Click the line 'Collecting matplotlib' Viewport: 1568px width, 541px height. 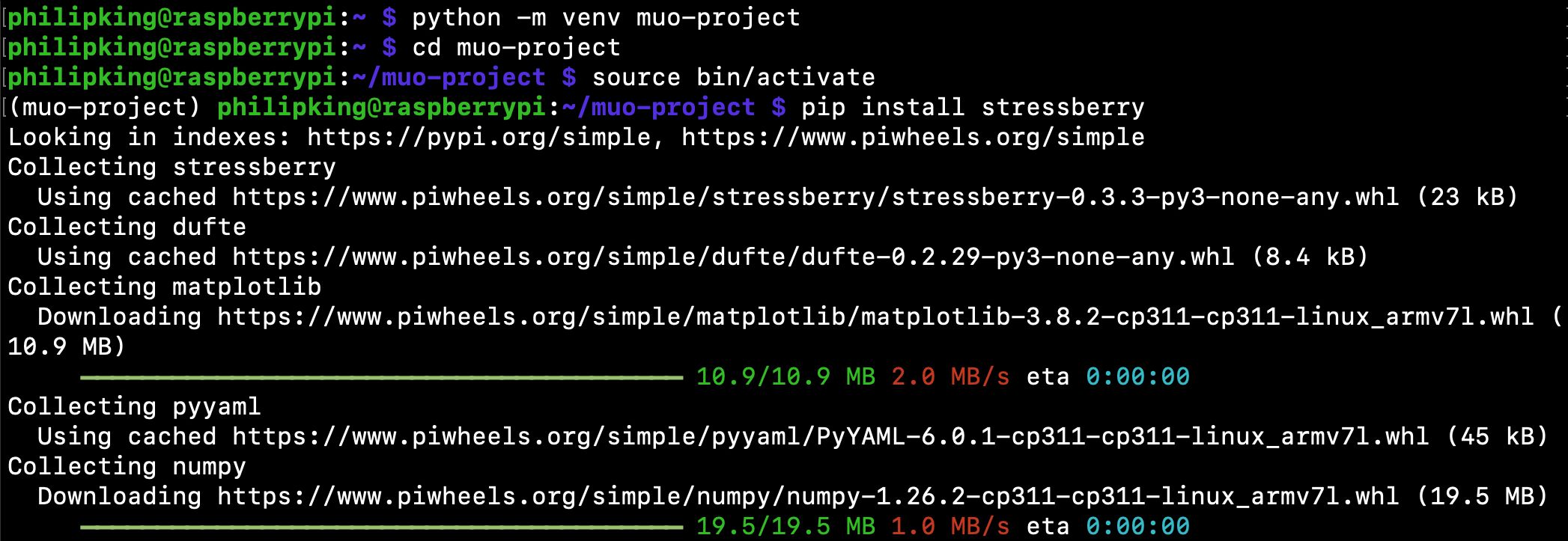[164, 287]
